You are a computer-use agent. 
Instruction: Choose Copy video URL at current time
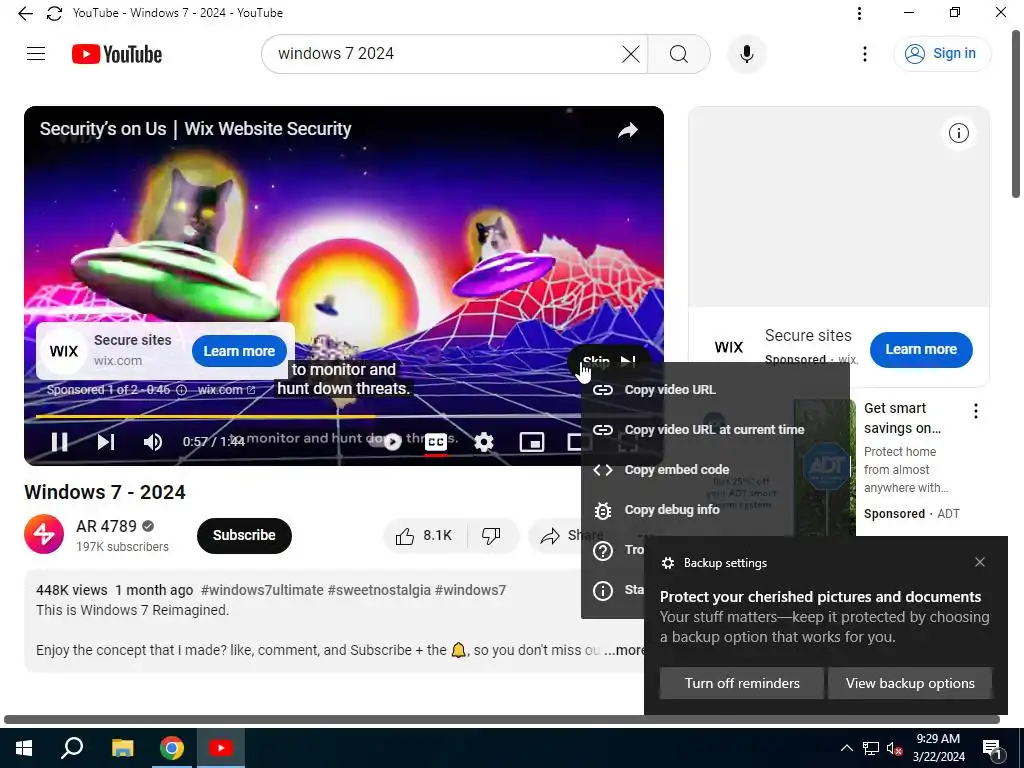point(715,430)
